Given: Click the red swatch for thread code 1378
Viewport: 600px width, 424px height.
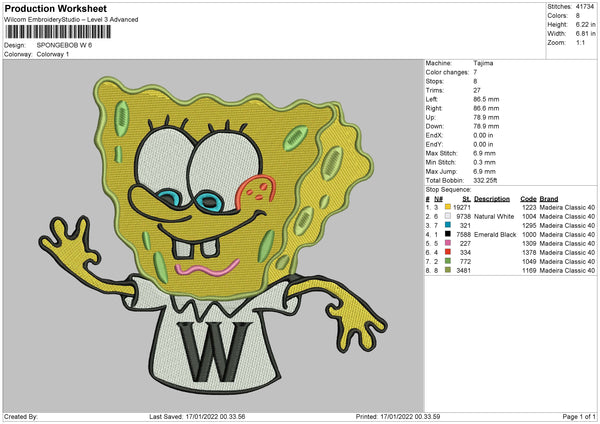Looking at the screenshot, I should click(x=448, y=252).
